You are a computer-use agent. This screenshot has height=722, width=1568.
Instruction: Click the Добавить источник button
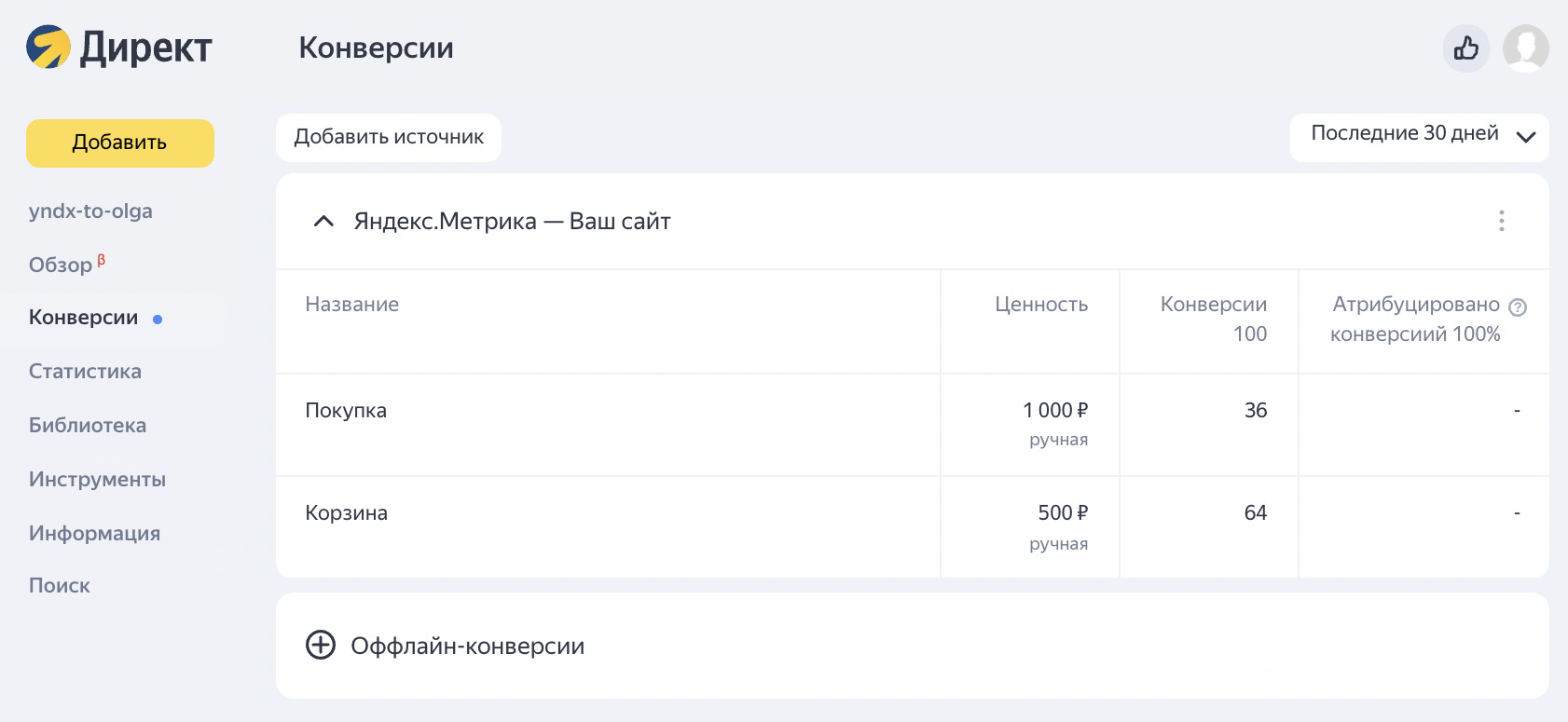pos(389,137)
